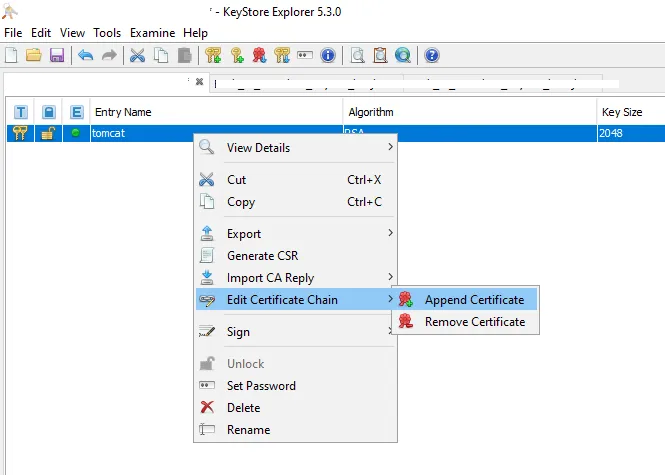Image resolution: width=665 pixels, height=475 pixels.
Task: Select Generate CSR in the context menu
Action: 296,256
